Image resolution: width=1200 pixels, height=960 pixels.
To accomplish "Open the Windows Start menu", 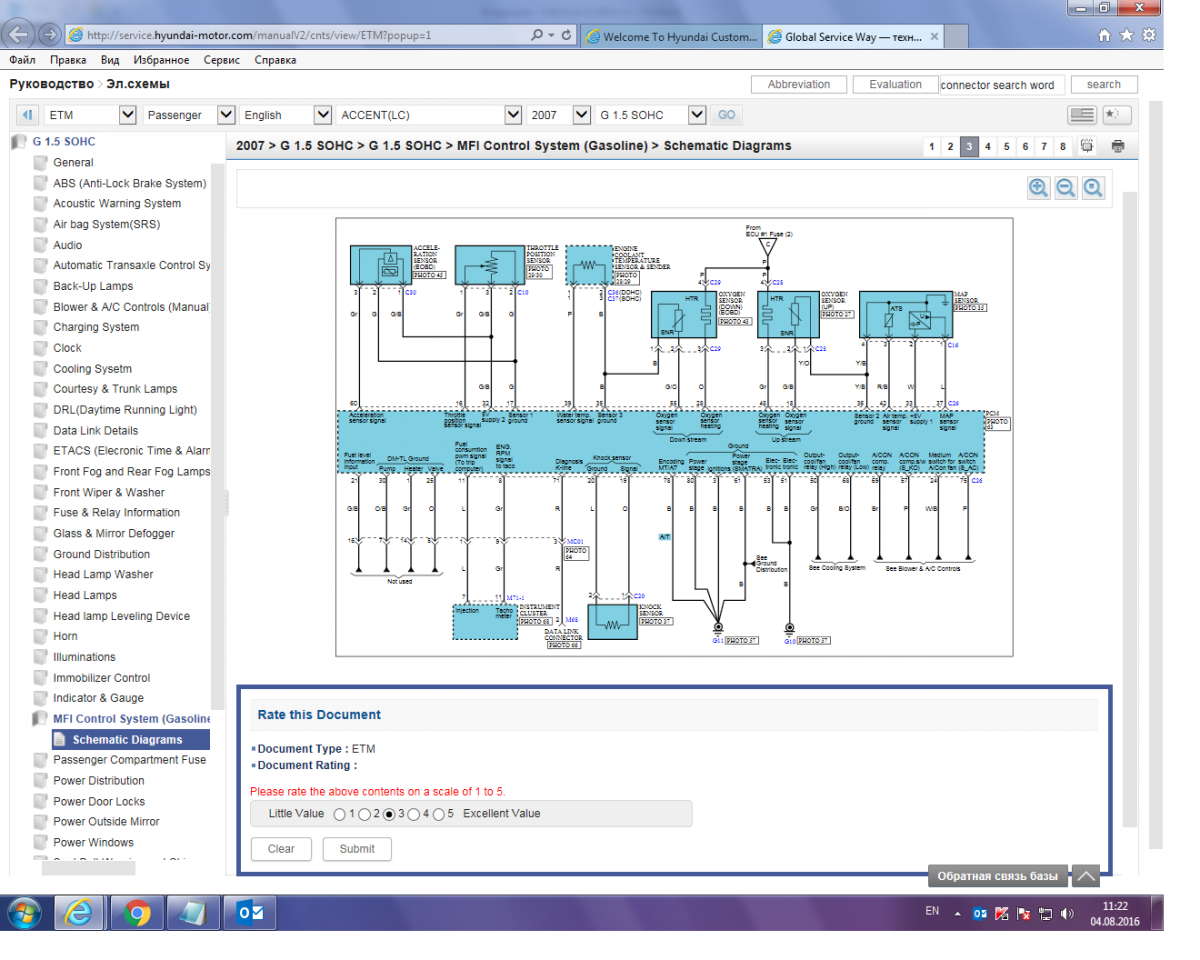I will (24, 913).
